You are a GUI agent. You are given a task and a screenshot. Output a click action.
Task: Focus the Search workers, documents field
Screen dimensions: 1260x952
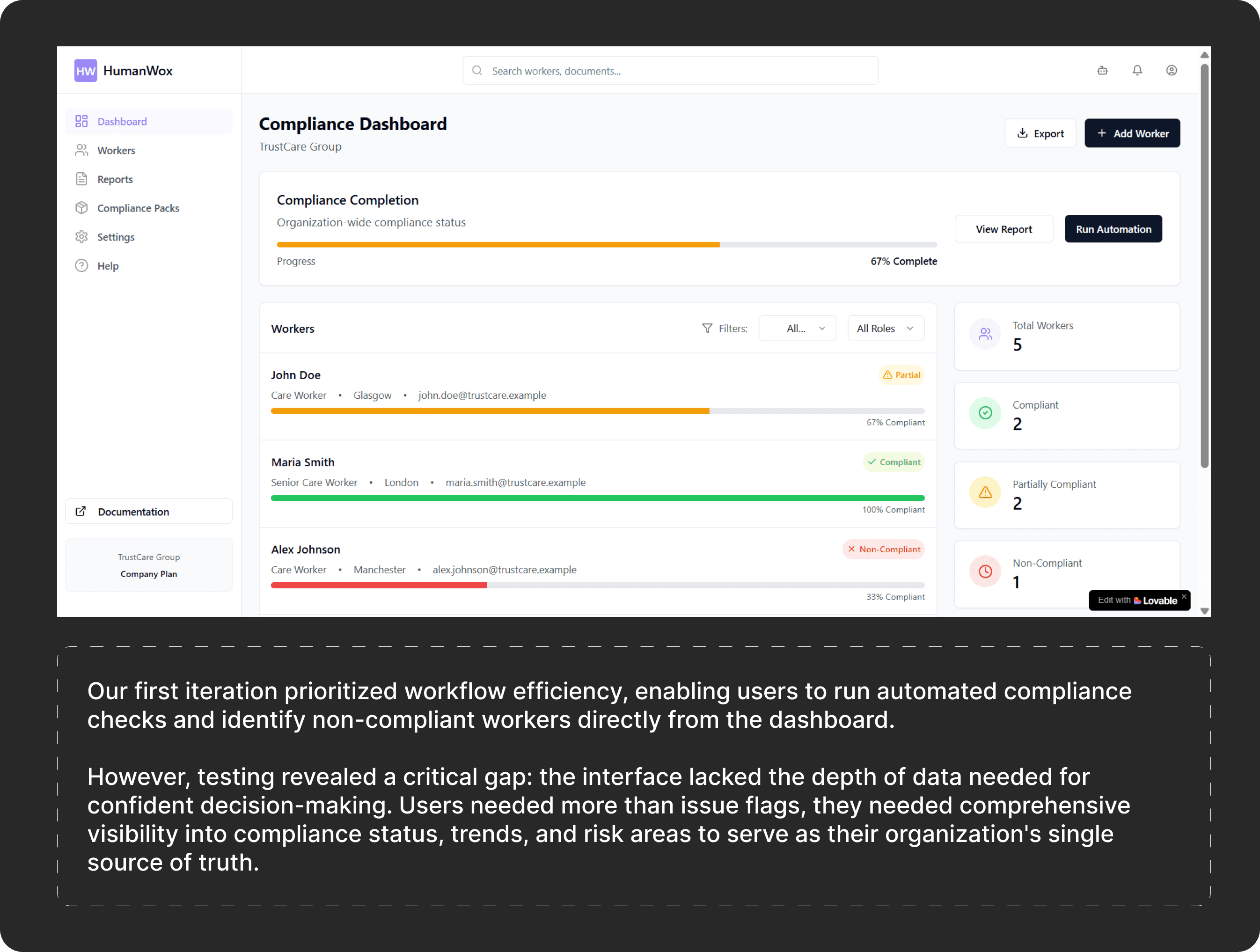pyautogui.click(x=670, y=71)
